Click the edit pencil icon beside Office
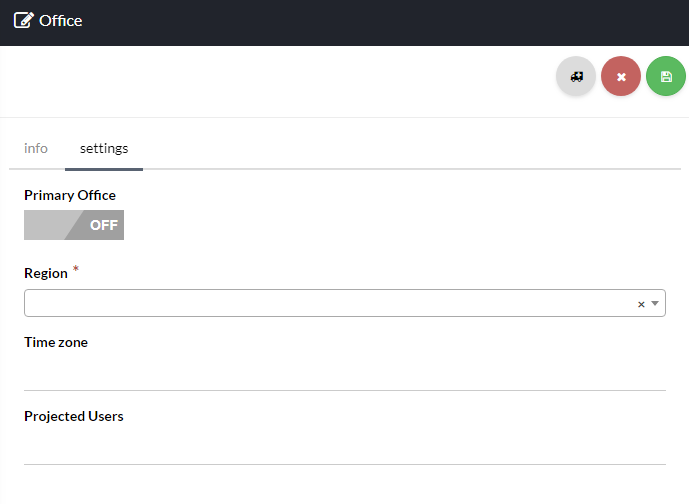This screenshot has width=689, height=504. (x=23, y=20)
